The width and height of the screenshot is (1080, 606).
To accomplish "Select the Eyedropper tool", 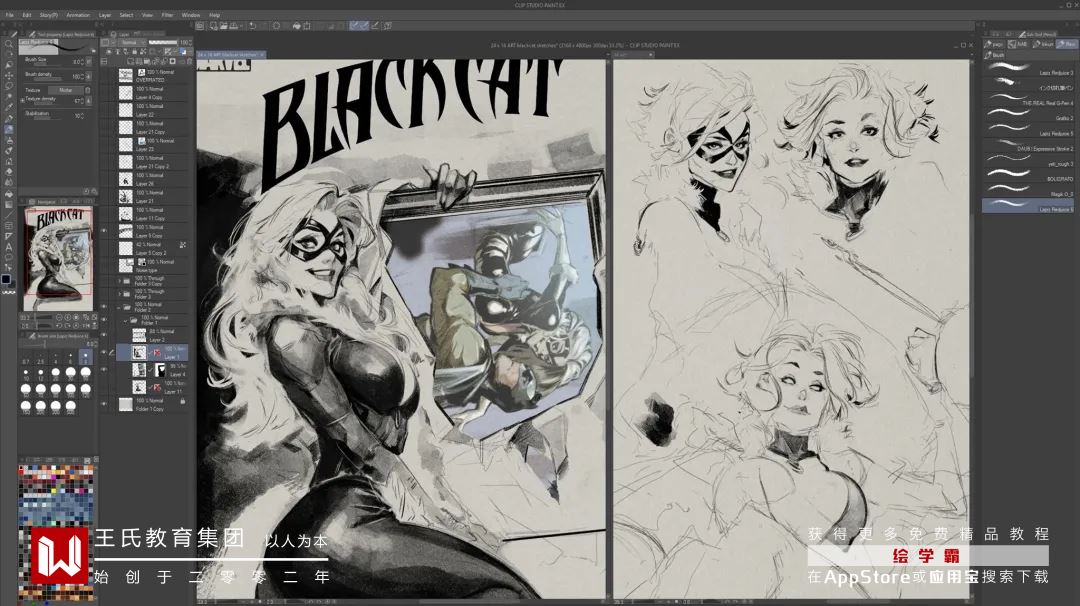I will click(9, 107).
